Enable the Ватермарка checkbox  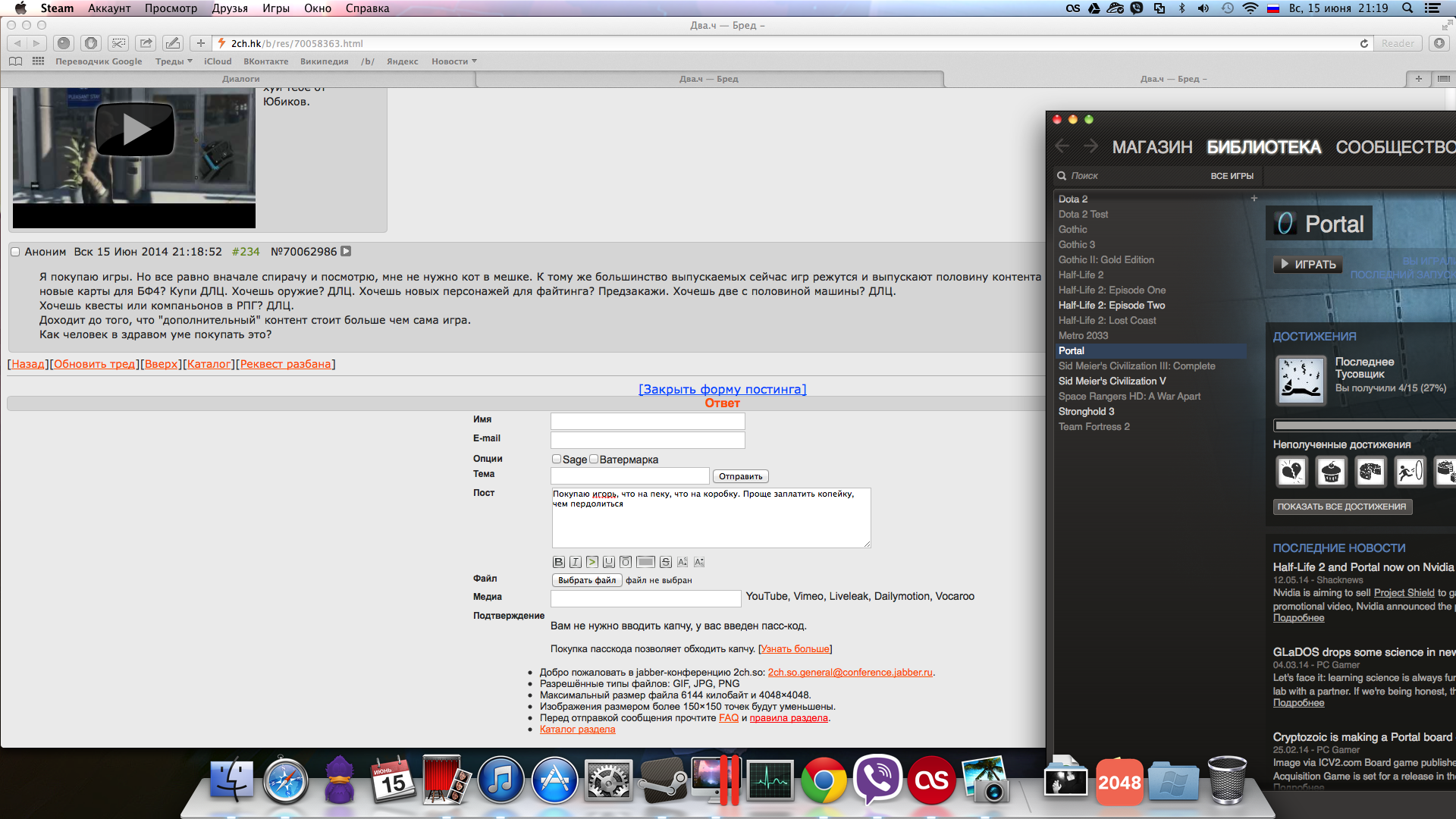pyautogui.click(x=594, y=459)
